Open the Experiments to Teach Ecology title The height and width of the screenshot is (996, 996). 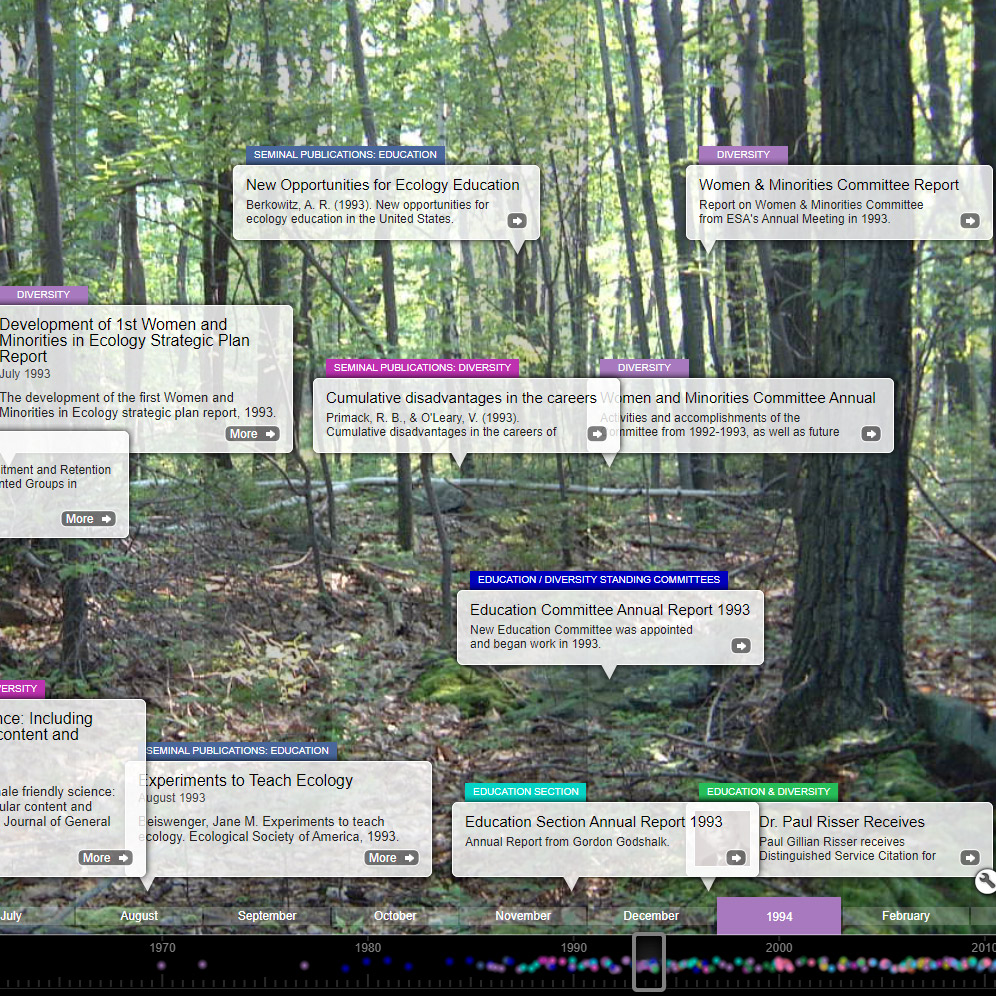[x=245, y=781]
